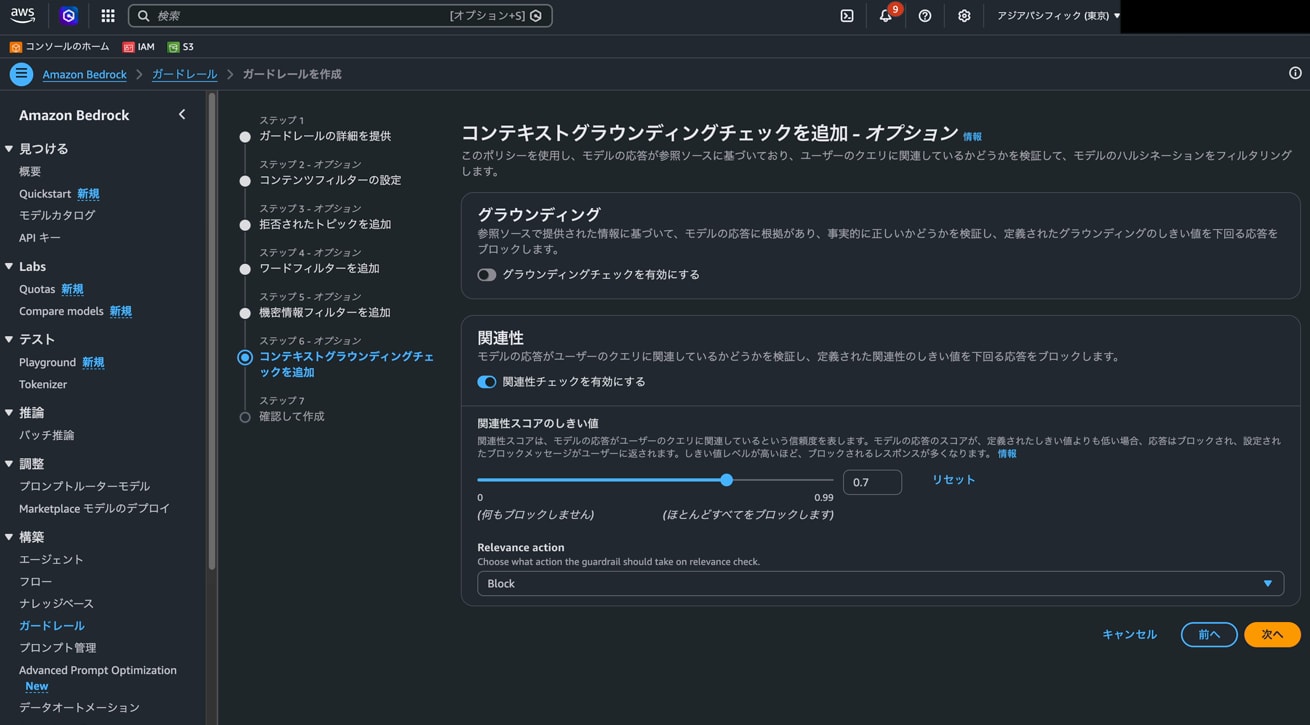Open フロー in the sidebar
This screenshot has width=1310, height=725.
click(x=35, y=582)
